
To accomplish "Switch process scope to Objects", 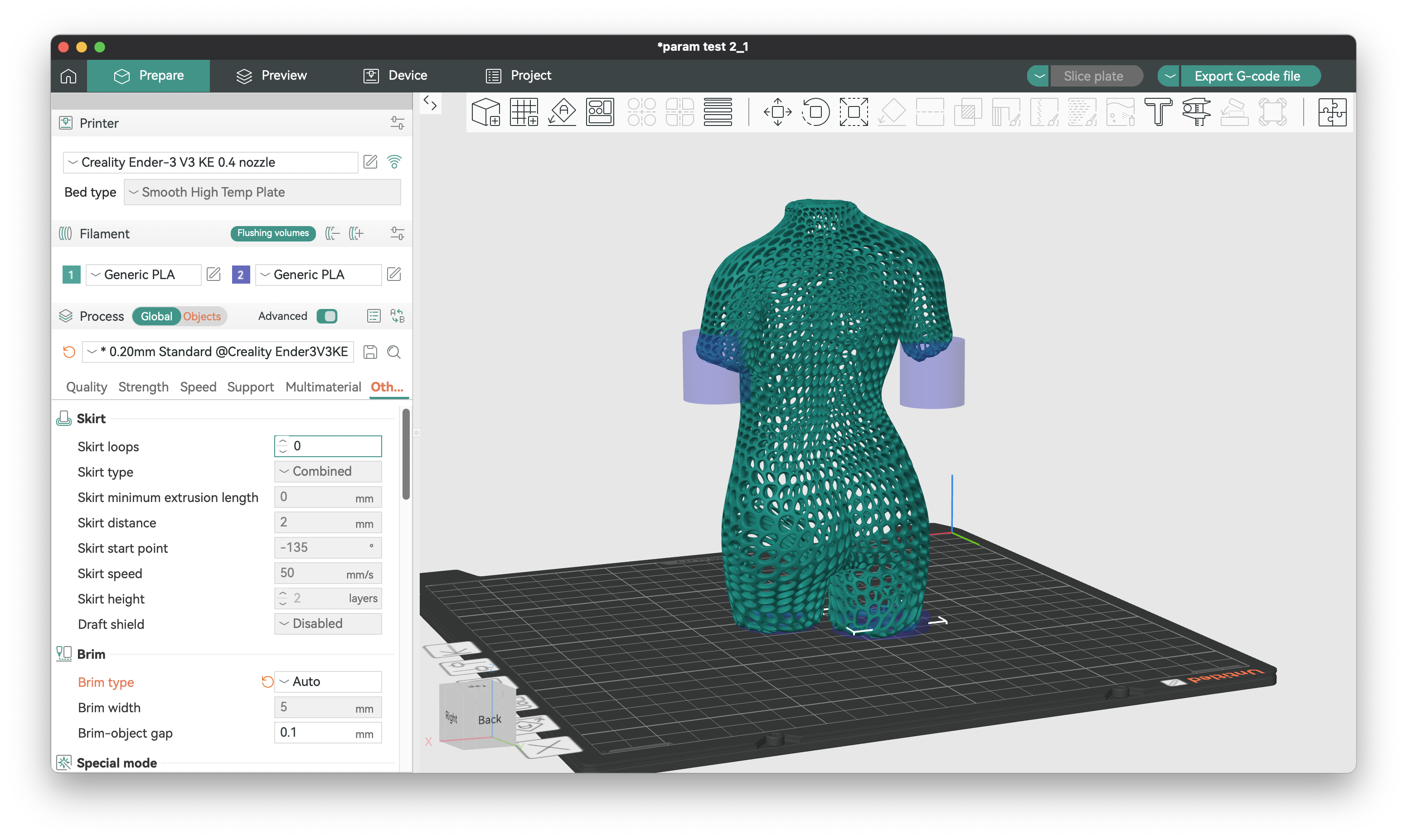I will point(202,316).
